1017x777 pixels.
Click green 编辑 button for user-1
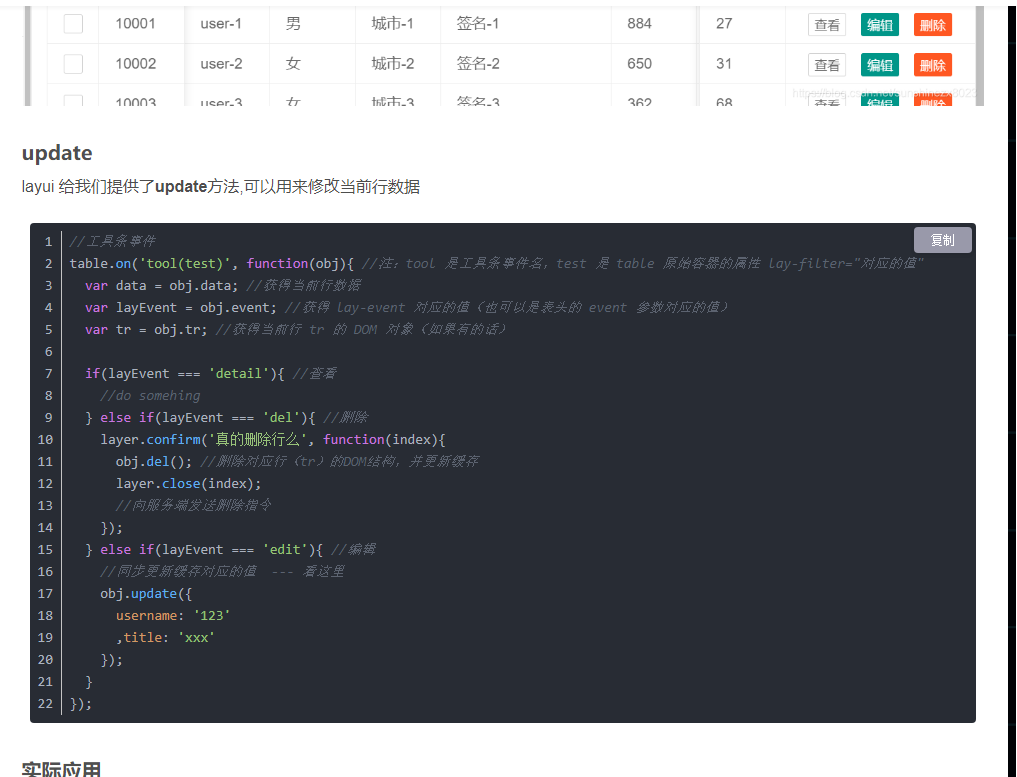click(x=879, y=25)
